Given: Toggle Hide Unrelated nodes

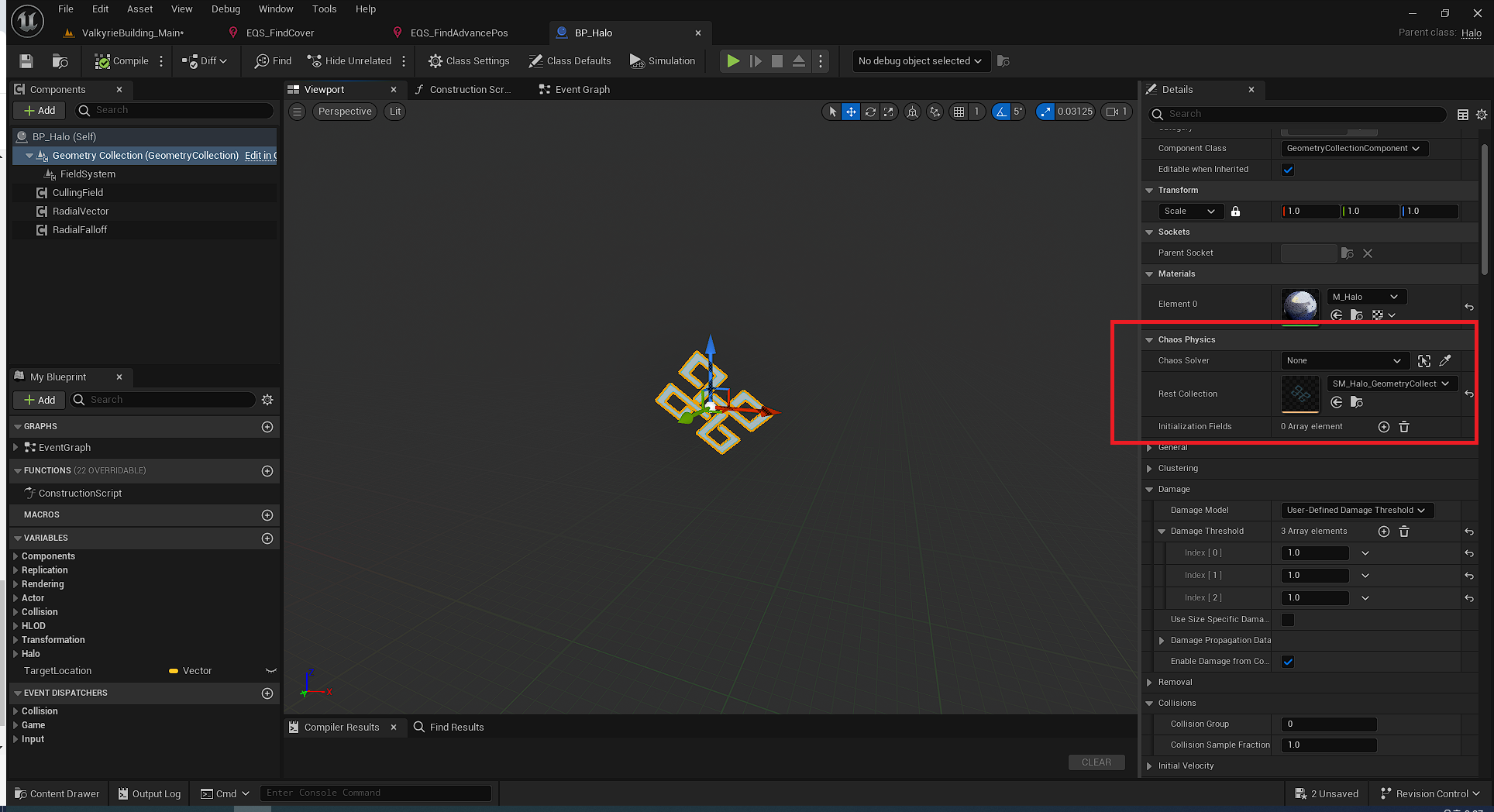Looking at the screenshot, I should [349, 61].
